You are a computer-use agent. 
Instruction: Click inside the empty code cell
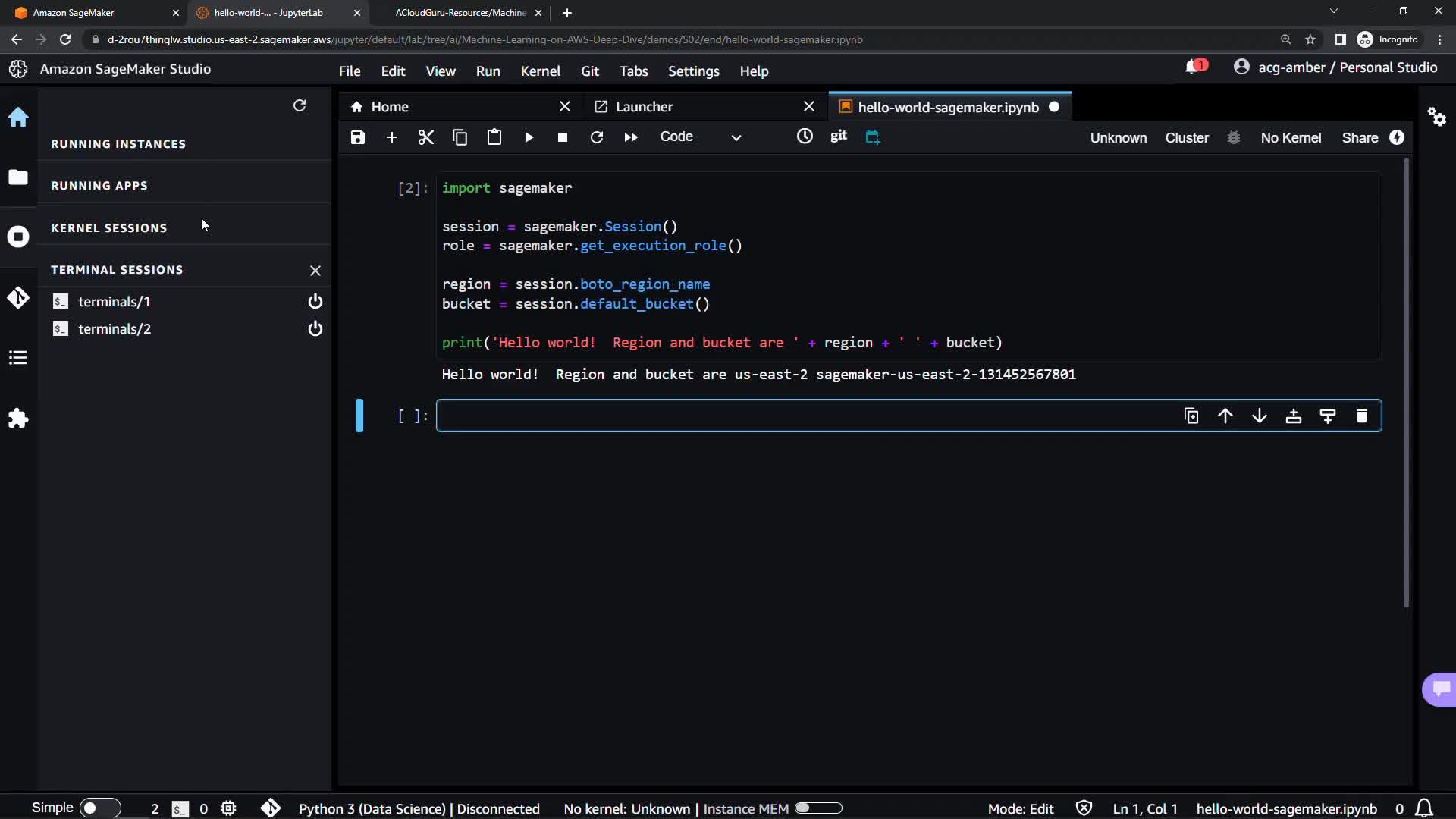(x=758, y=416)
